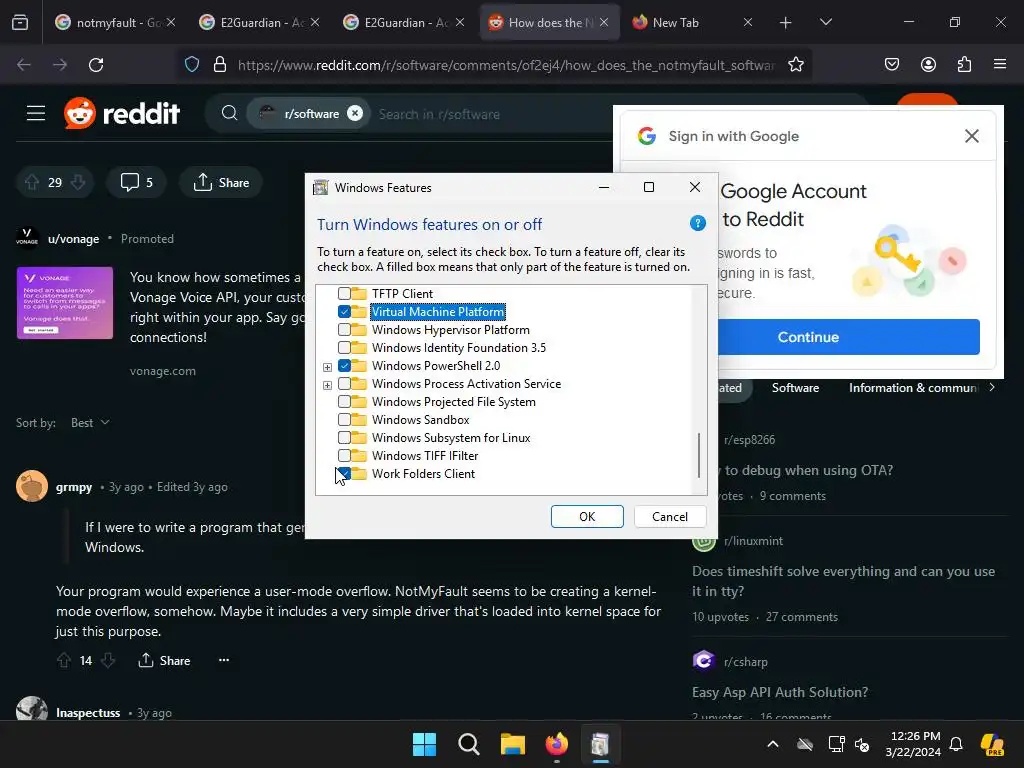Image resolution: width=1024 pixels, height=768 pixels.
Task: Check Windows Process Activation Service box
Action: 344,383
